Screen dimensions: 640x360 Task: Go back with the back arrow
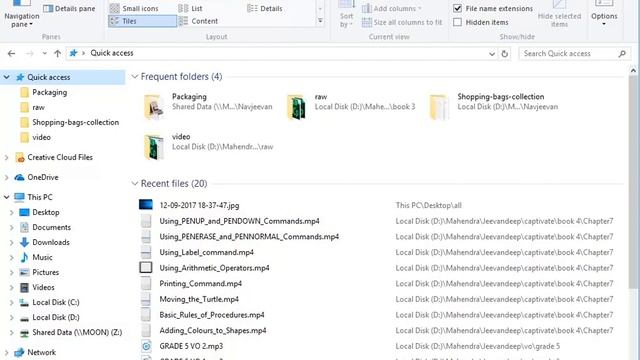[x=11, y=53]
